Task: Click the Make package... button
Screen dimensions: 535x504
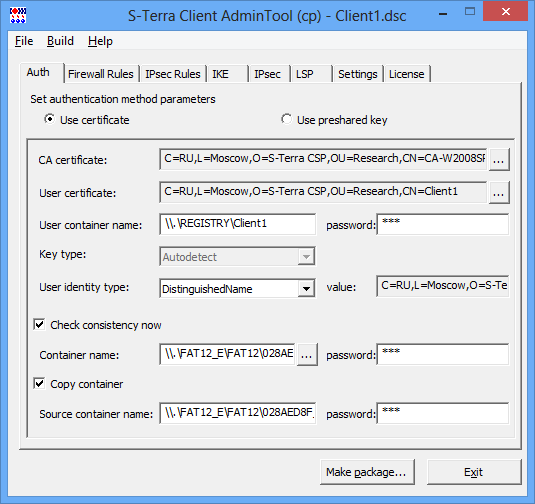Action: pos(367,472)
